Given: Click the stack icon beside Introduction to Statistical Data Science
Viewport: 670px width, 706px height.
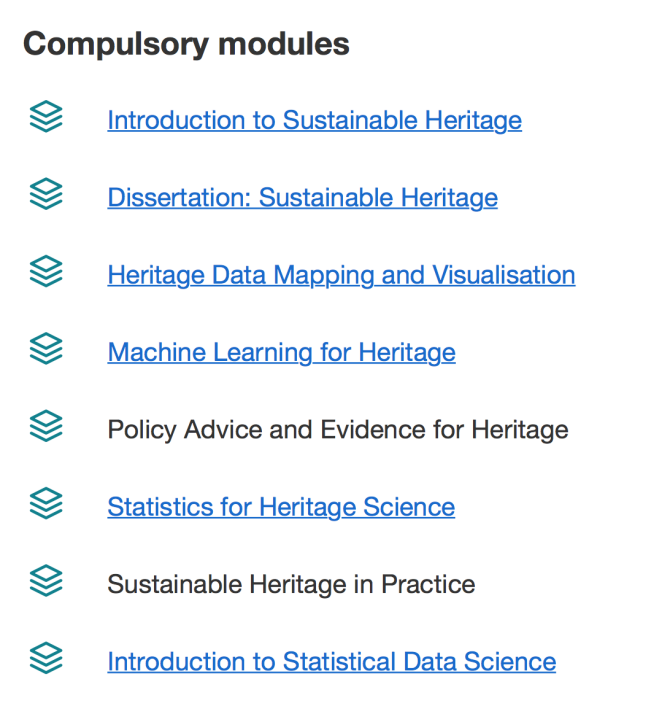Looking at the screenshot, I should (x=46, y=658).
